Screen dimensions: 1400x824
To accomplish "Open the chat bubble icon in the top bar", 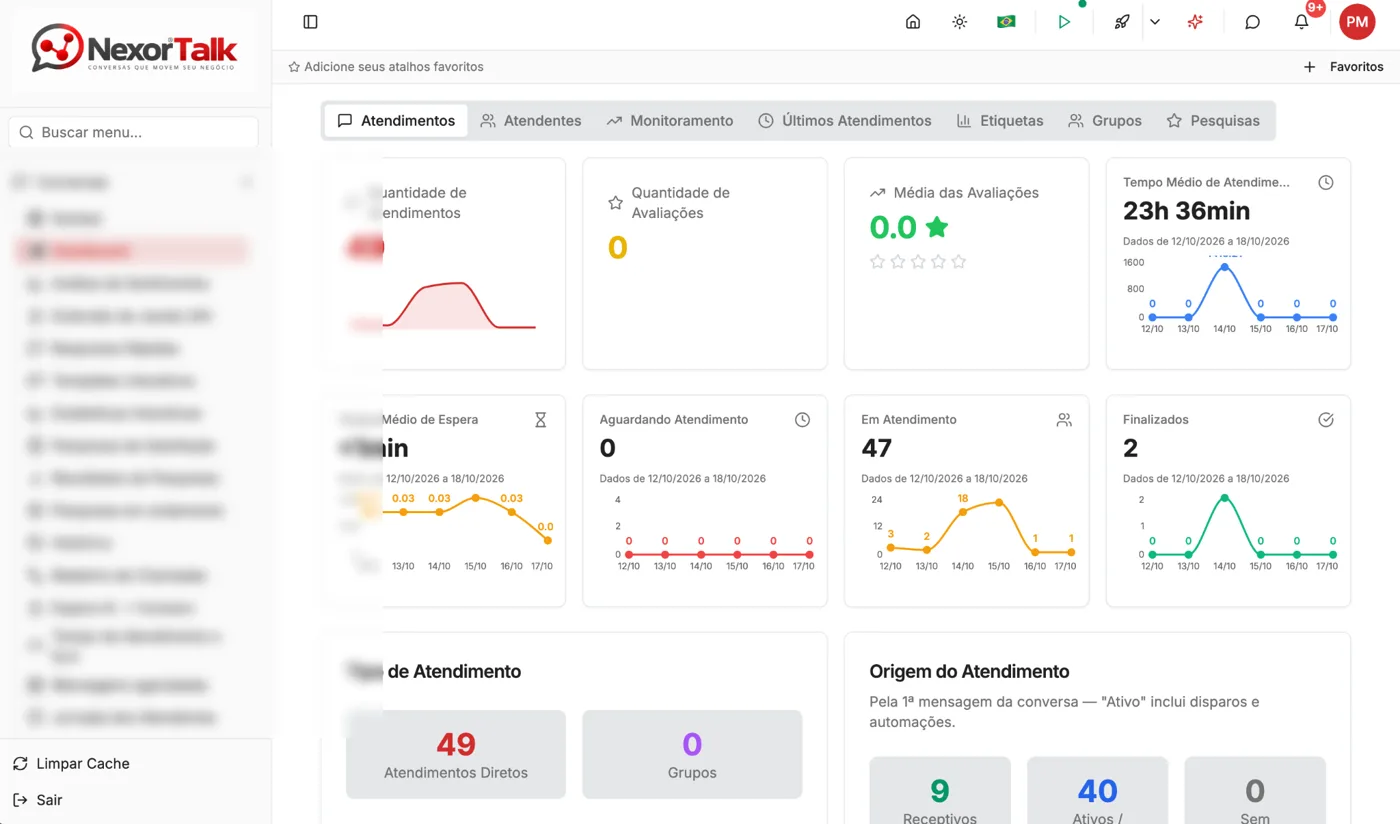I will coord(1252,22).
